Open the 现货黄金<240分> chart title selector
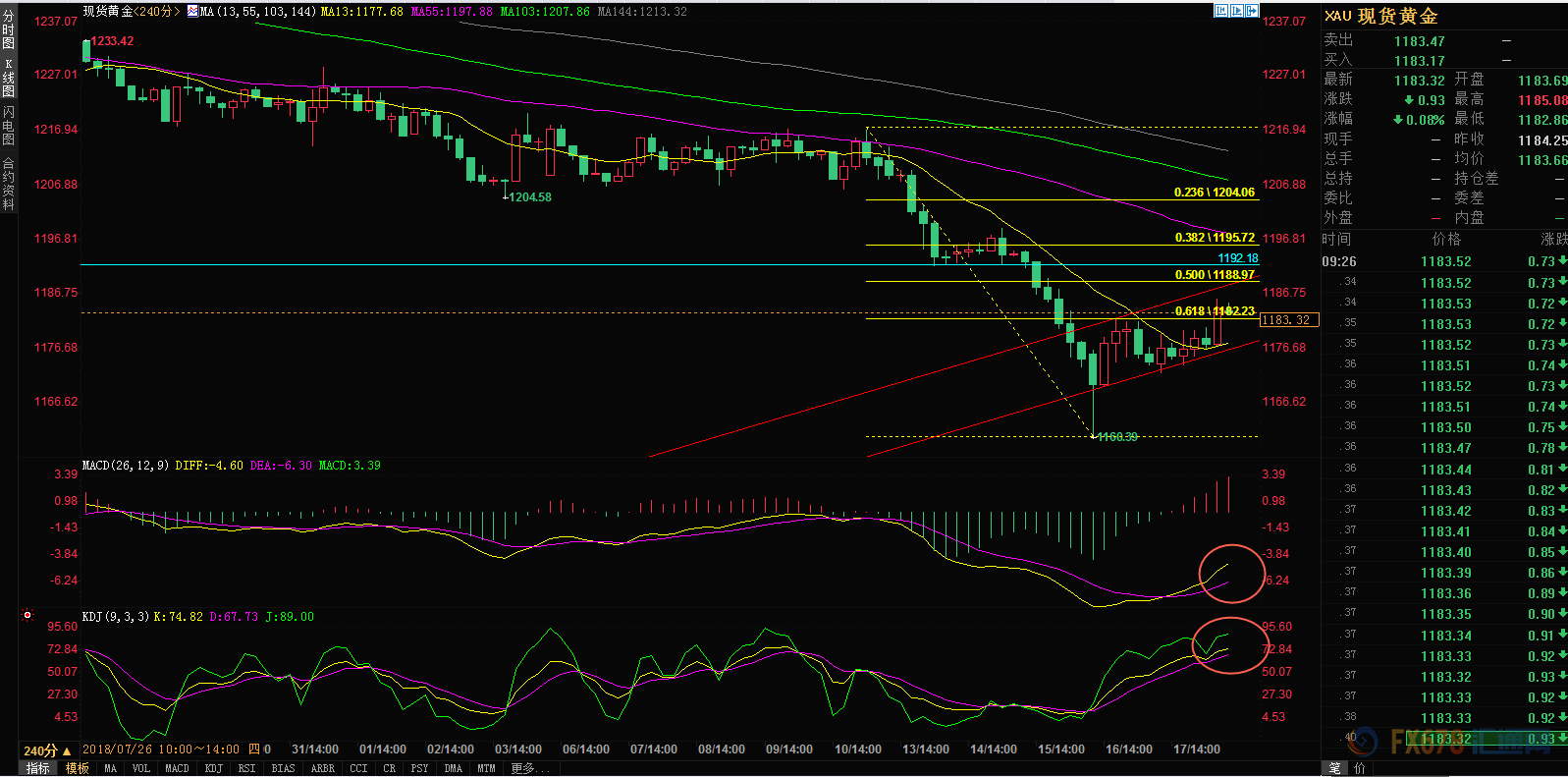 point(132,12)
